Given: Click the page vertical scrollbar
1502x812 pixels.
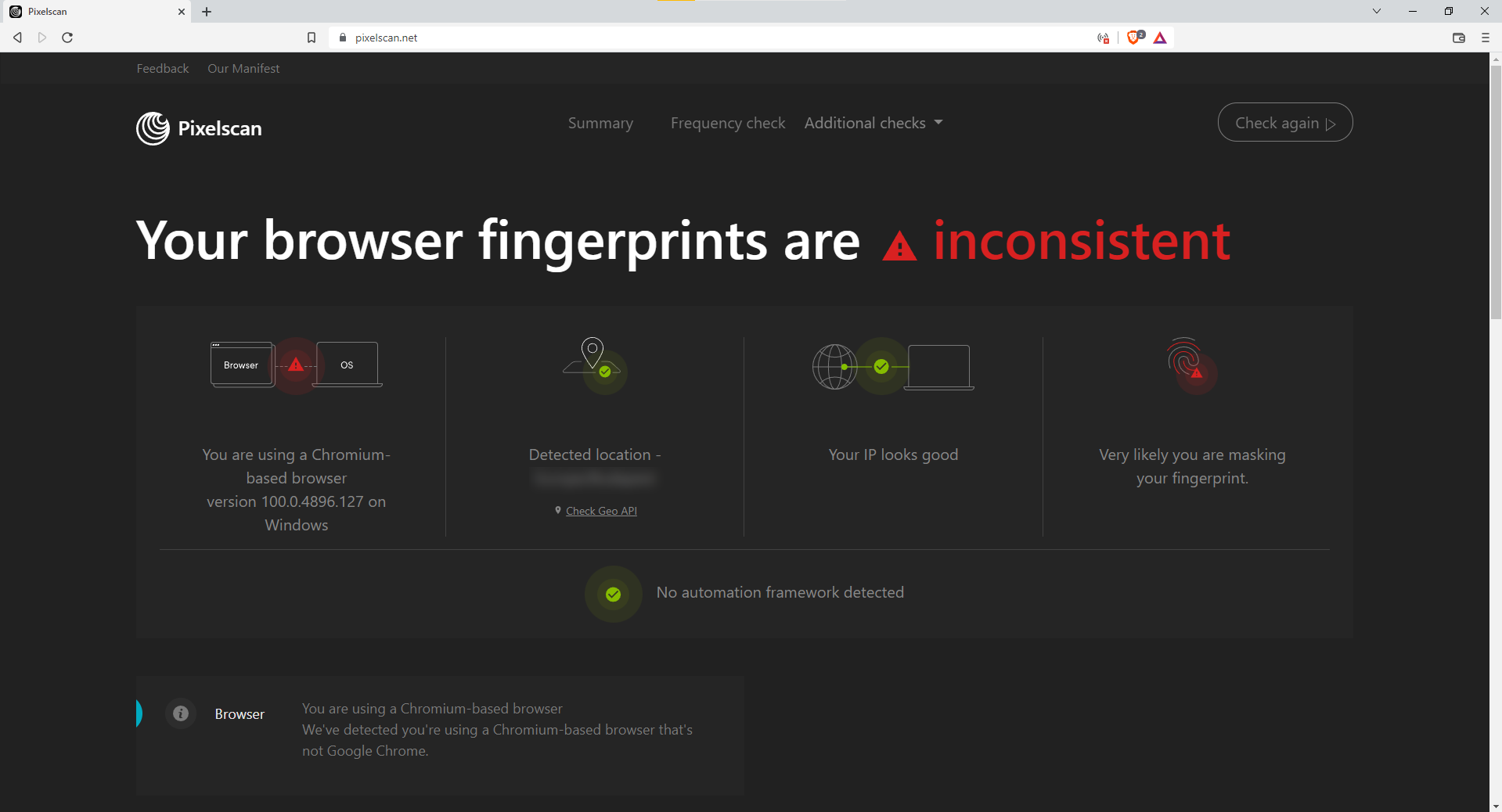Looking at the screenshot, I should click(x=1496, y=192).
